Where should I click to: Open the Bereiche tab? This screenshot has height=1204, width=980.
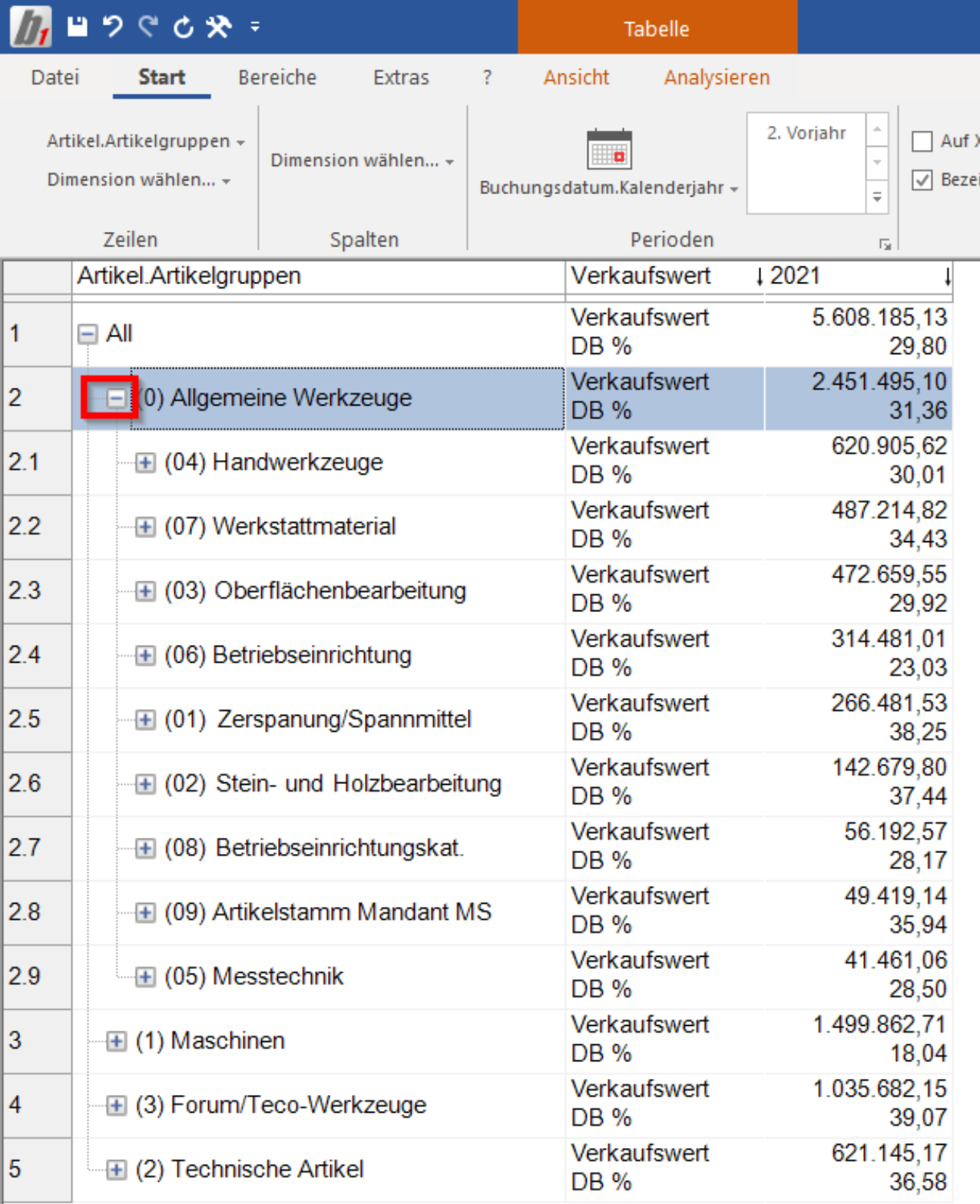click(x=277, y=78)
